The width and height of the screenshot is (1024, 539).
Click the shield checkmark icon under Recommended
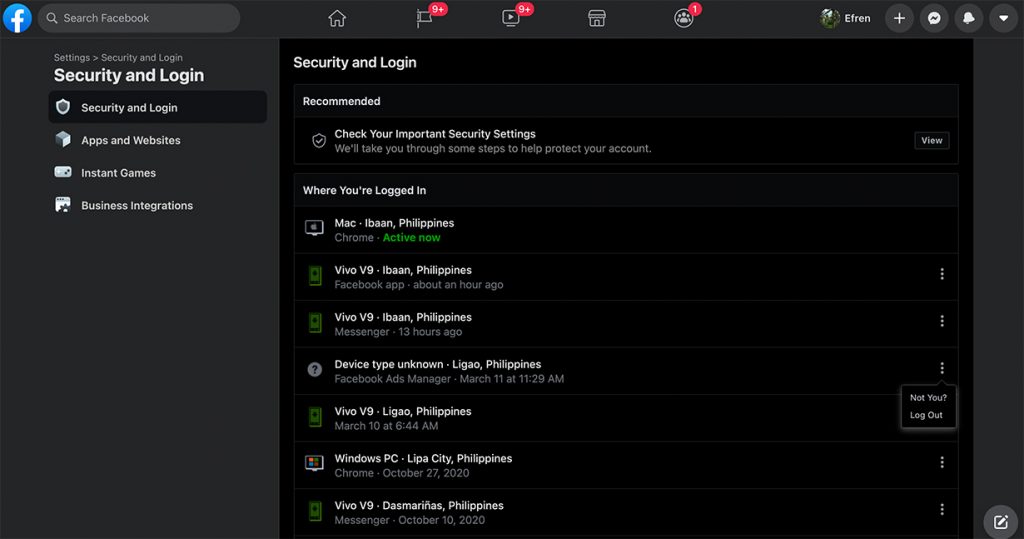coord(319,140)
